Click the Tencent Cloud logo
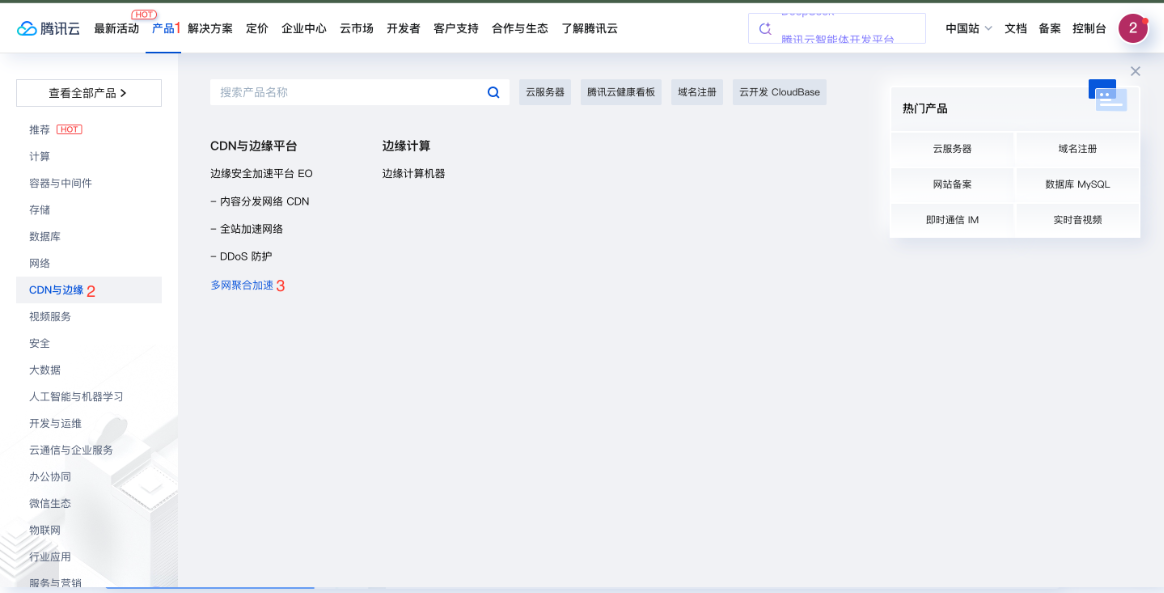 (48, 28)
